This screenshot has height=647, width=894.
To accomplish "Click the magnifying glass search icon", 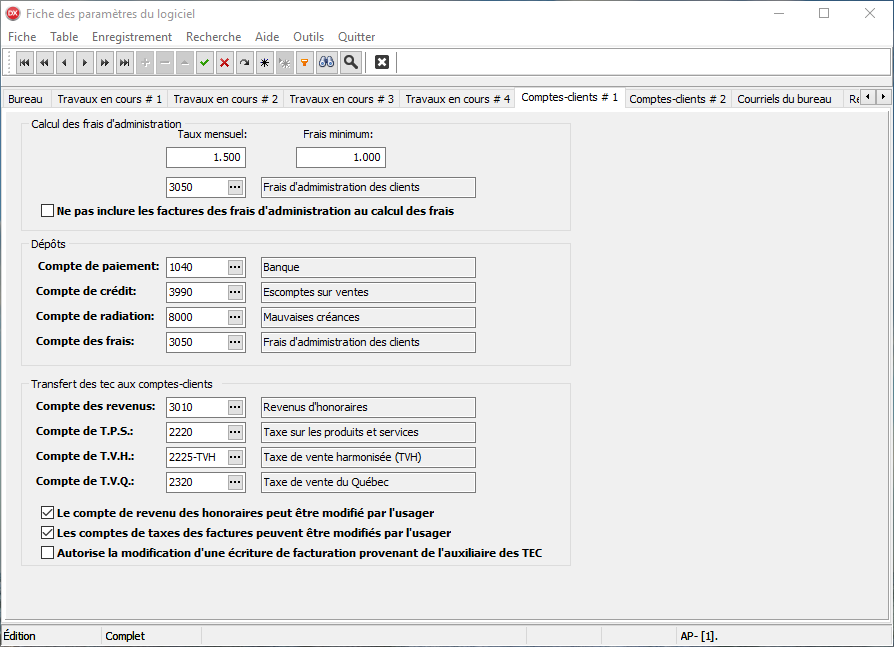I will pyautogui.click(x=351, y=63).
